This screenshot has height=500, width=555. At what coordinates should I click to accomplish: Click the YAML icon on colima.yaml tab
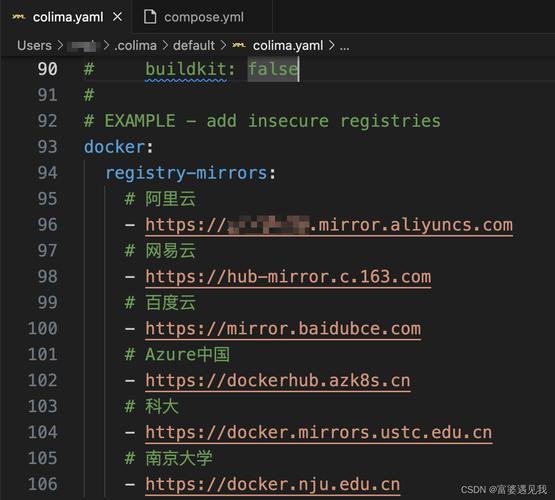(x=19, y=17)
